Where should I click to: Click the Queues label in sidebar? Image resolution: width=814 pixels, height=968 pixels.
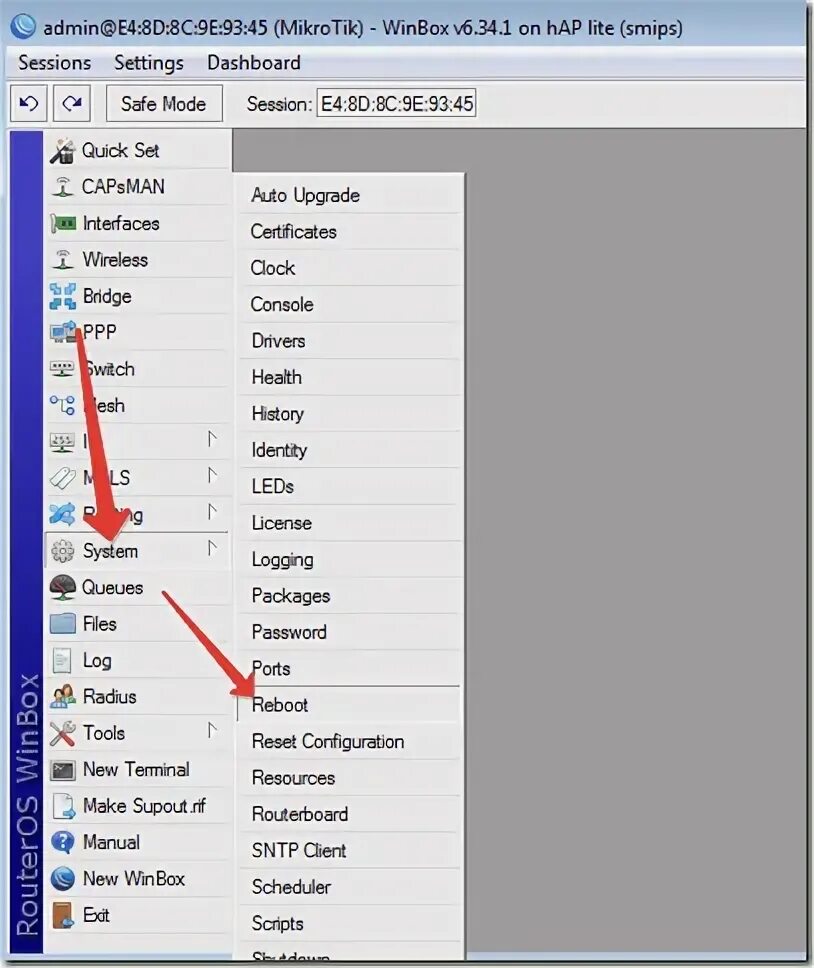(112, 587)
